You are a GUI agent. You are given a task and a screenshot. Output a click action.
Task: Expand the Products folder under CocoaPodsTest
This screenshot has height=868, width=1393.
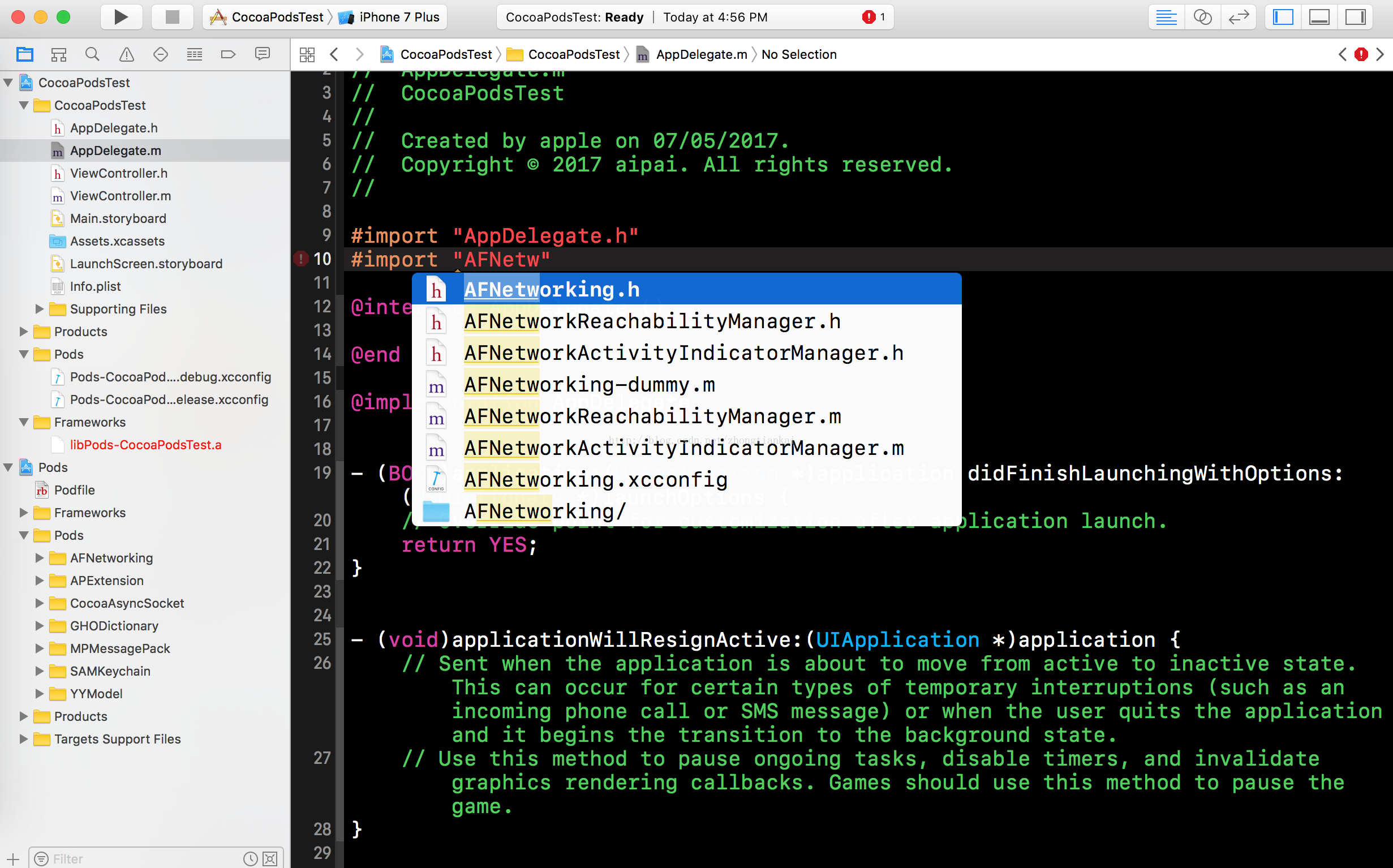[24, 332]
